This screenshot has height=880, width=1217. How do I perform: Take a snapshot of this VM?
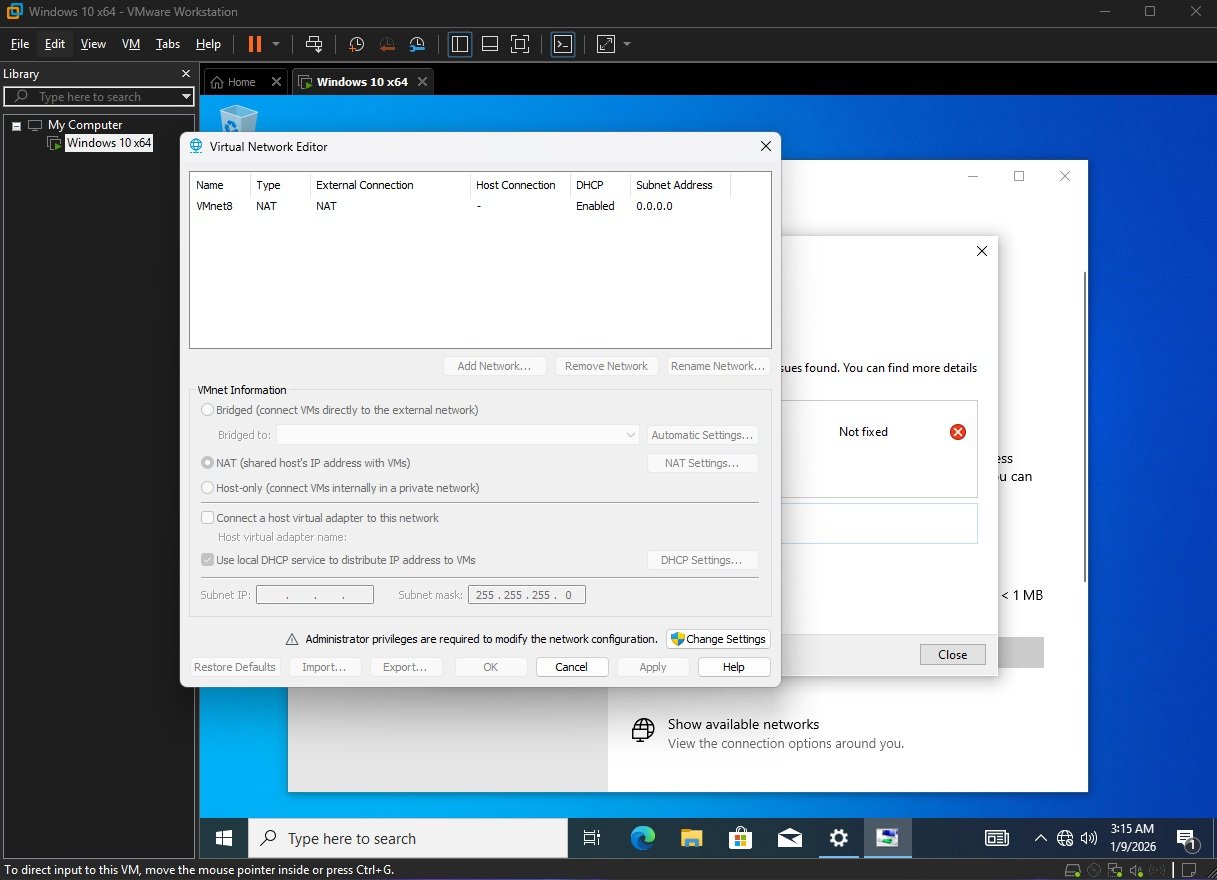357,44
